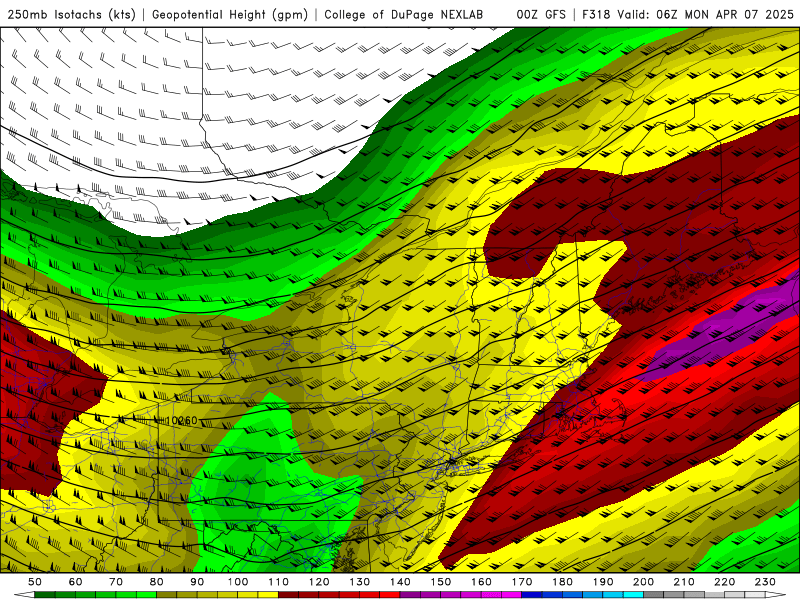Click the 110 value on the color scale
The height and width of the screenshot is (600, 800).
click(x=279, y=582)
